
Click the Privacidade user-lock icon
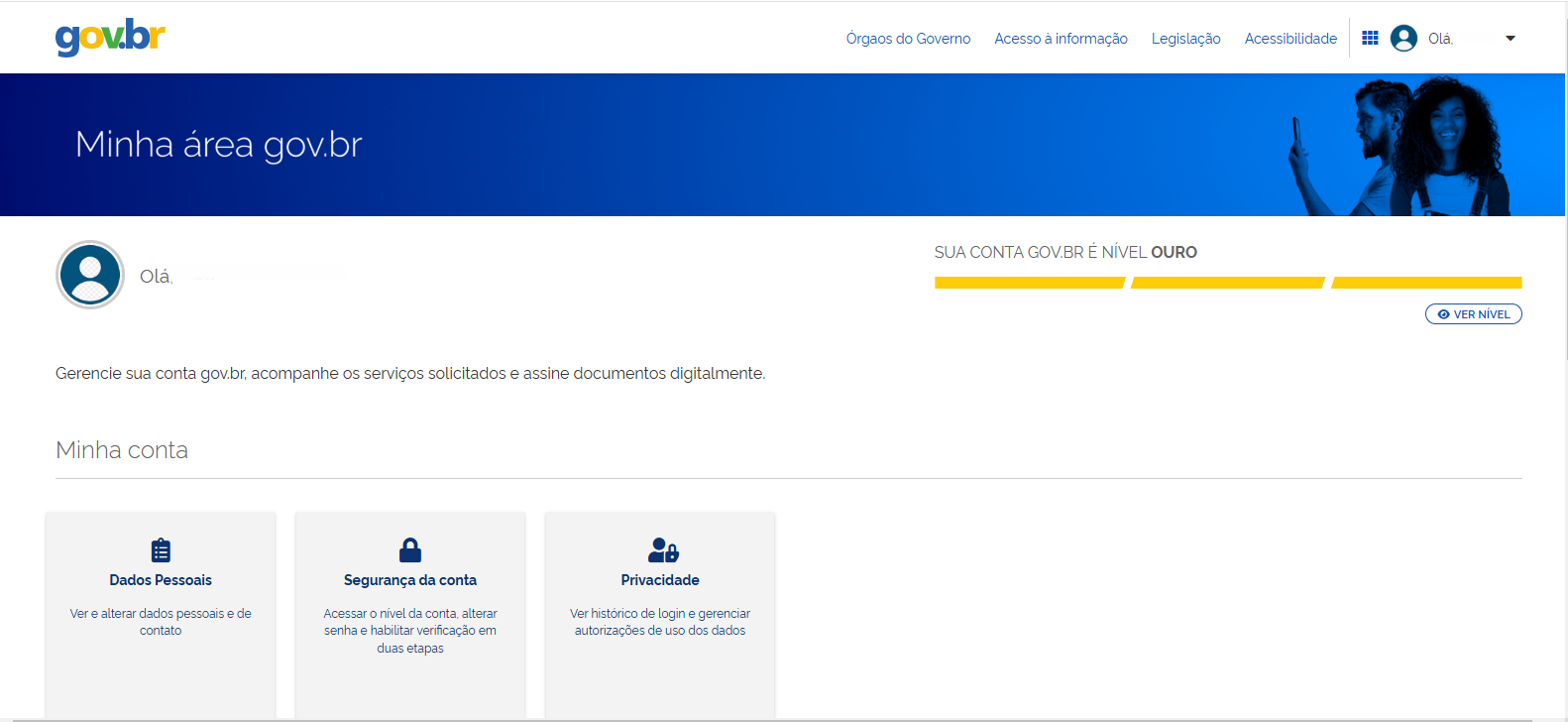pyautogui.click(x=663, y=549)
